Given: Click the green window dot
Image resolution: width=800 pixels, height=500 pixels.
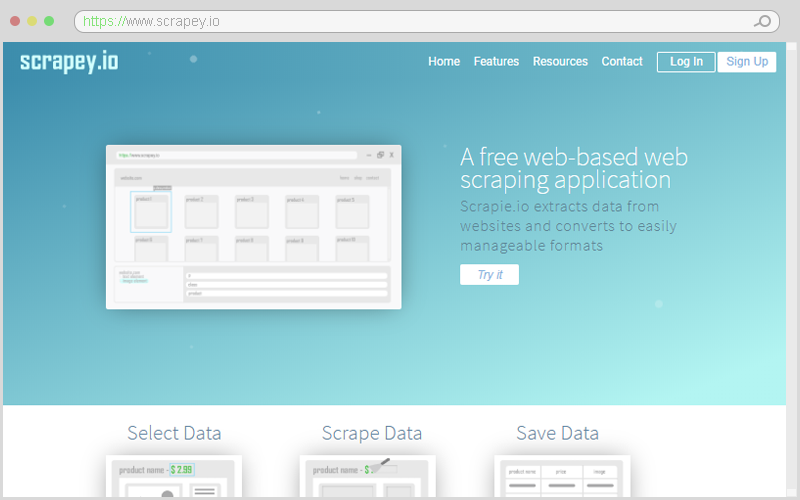Looking at the screenshot, I should pos(49,21).
